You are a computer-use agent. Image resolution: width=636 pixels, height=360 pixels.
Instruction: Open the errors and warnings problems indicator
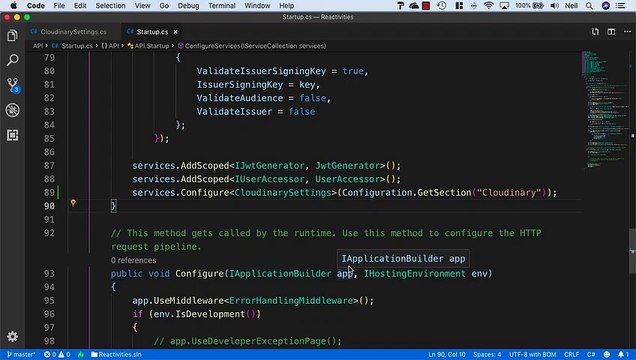57,354
